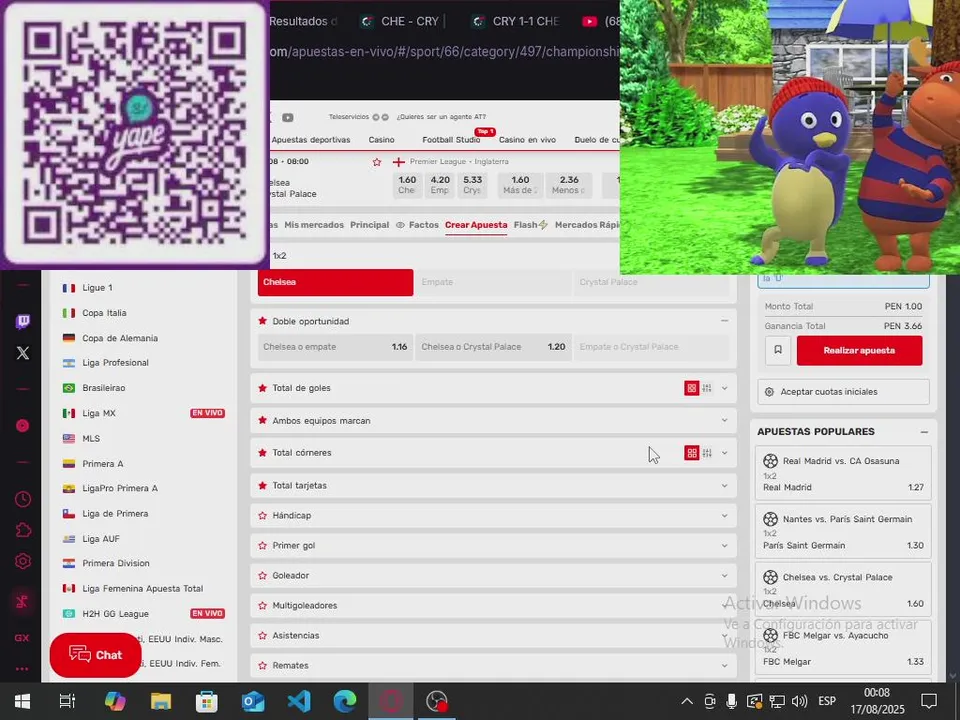
Task: Open the sidebar three-dots menu
Action: [22, 669]
